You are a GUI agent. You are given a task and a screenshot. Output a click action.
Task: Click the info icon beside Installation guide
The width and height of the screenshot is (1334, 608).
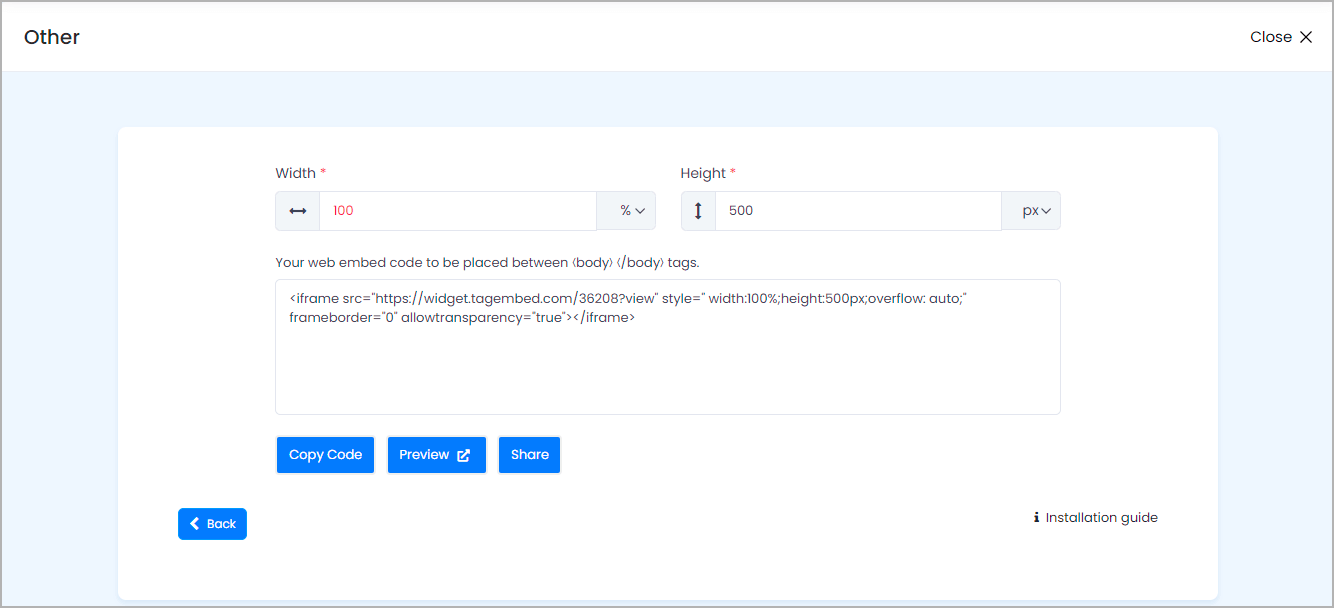[x=1036, y=518]
